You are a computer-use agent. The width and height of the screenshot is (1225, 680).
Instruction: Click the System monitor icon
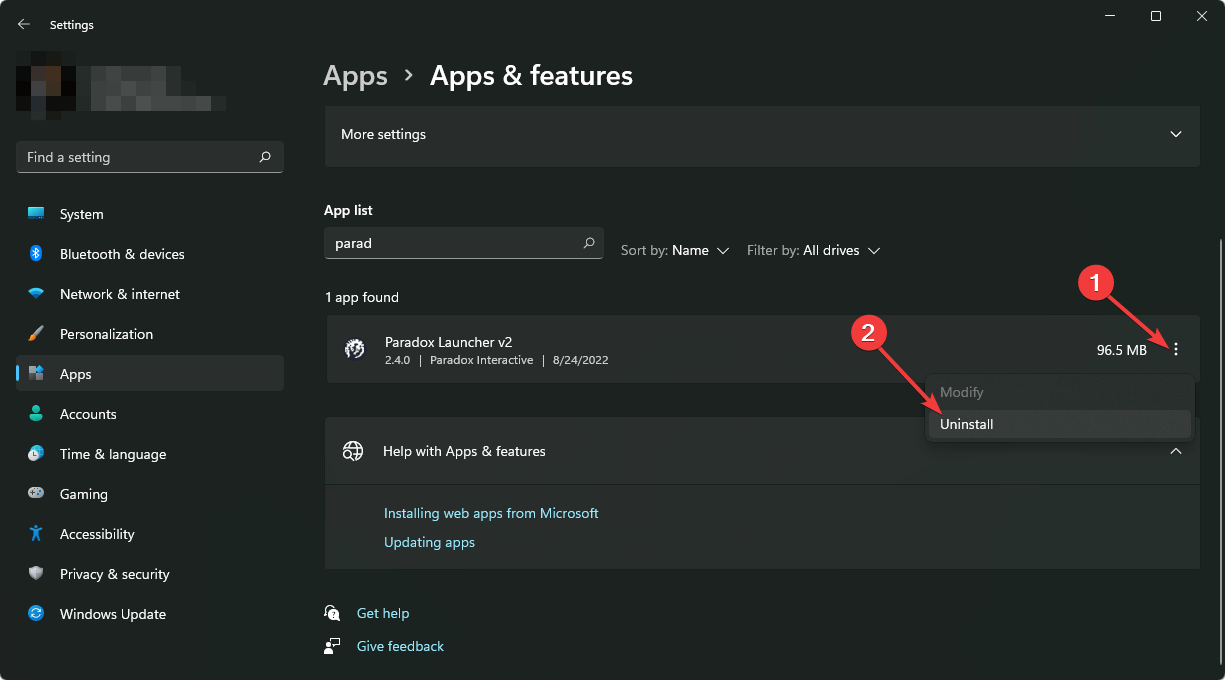point(36,214)
